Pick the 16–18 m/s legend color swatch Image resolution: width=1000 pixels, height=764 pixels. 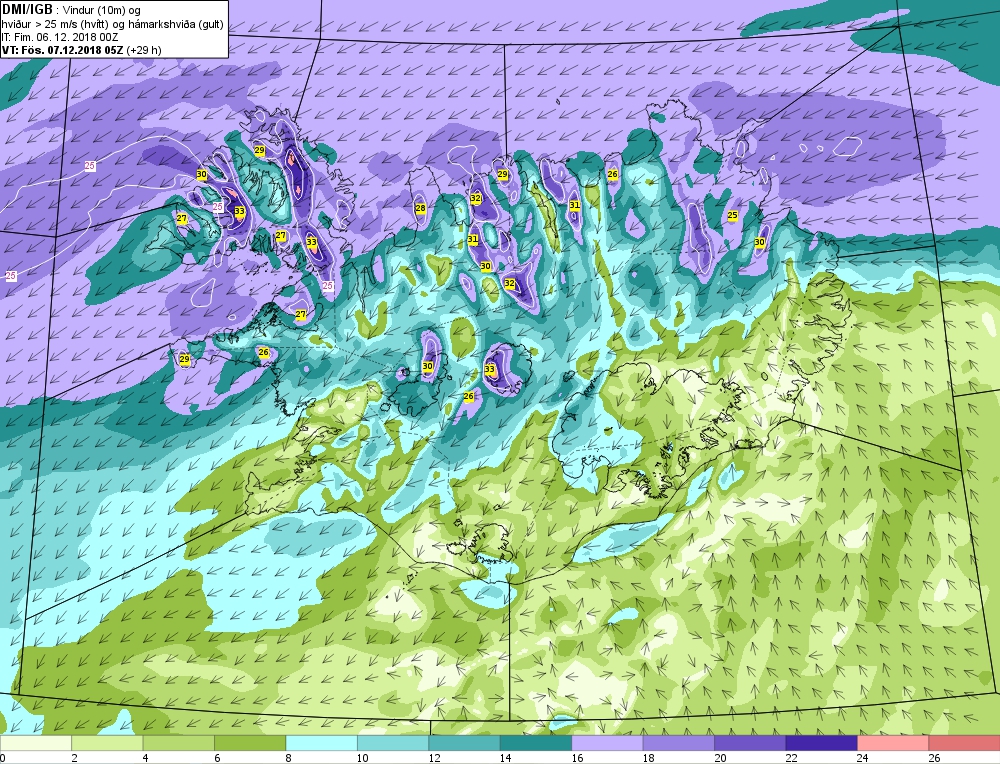coord(607,743)
